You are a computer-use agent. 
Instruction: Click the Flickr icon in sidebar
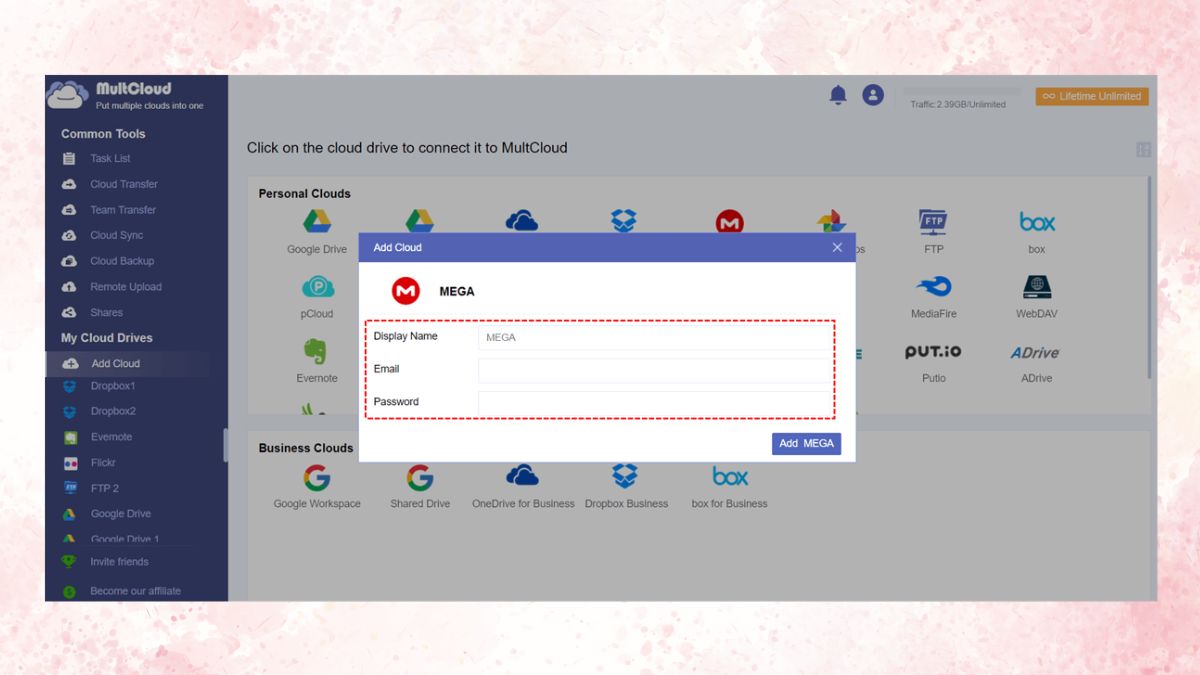click(70, 463)
